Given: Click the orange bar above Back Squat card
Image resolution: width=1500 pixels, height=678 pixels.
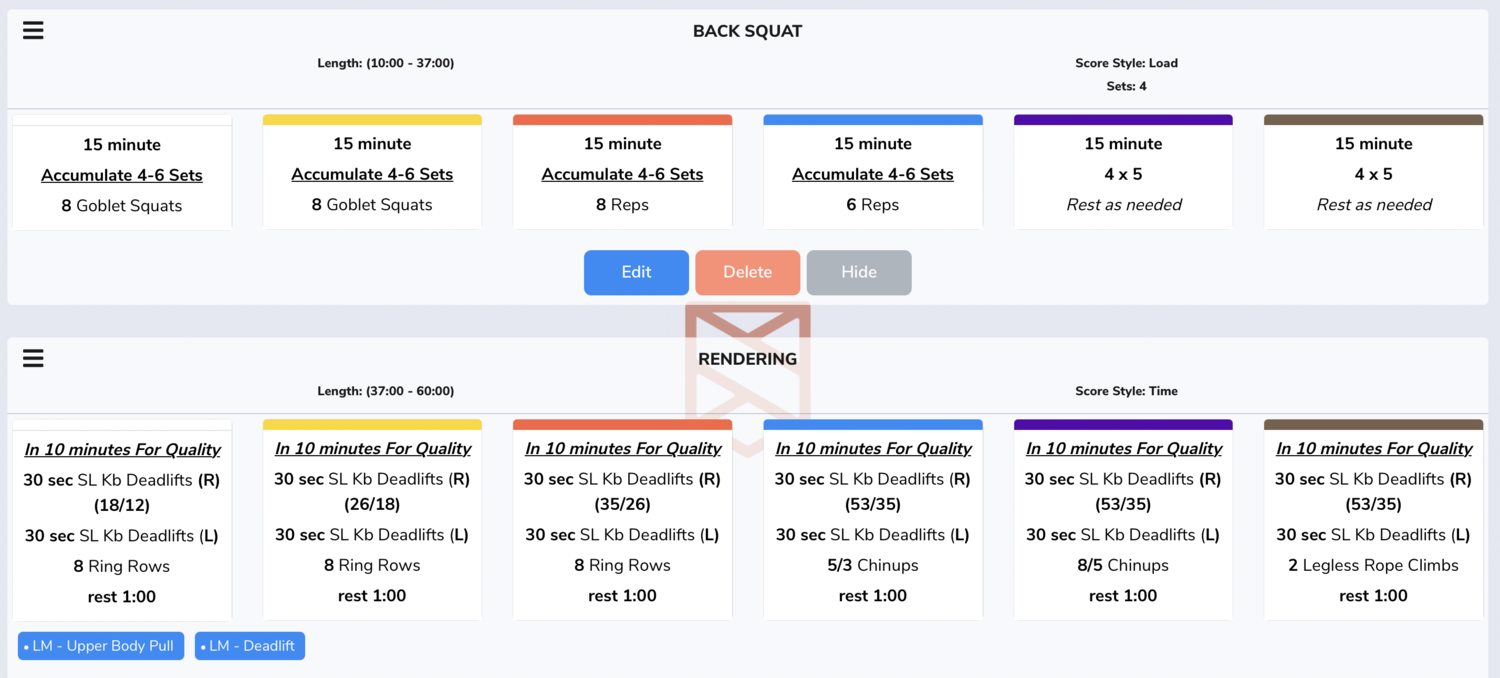Looking at the screenshot, I should click(622, 120).
